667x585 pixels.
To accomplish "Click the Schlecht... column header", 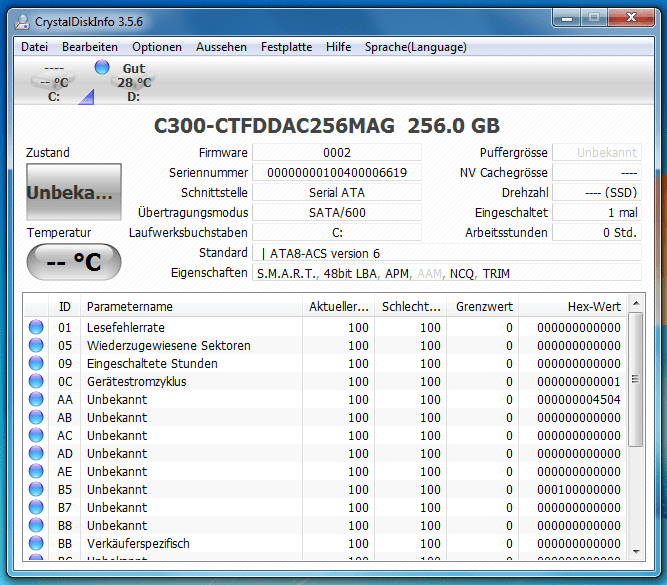I will tap(410, 306).
